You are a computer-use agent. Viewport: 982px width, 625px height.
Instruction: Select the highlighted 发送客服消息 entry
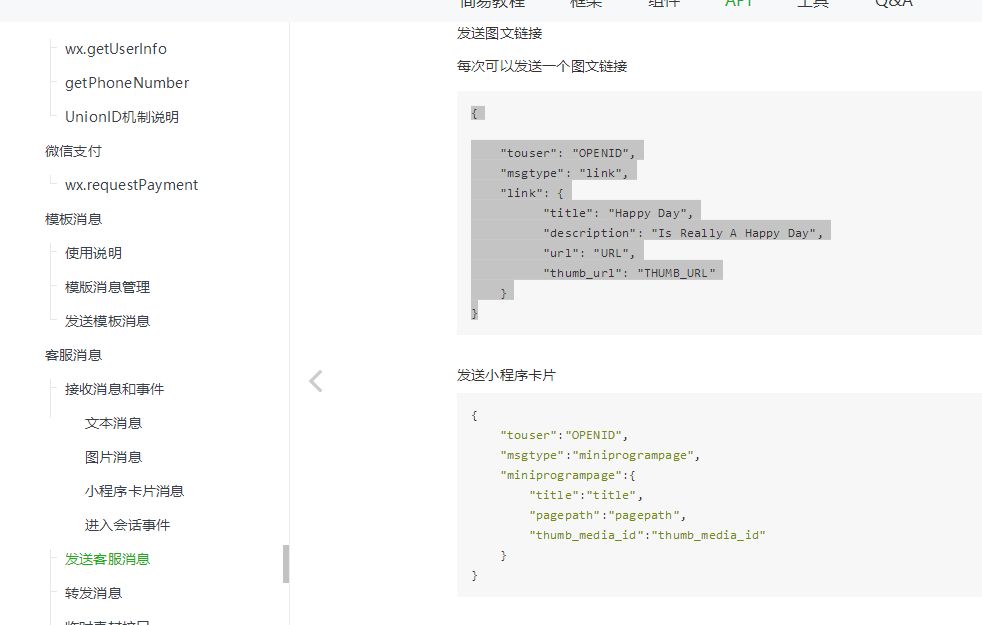(x=108, y=559)
